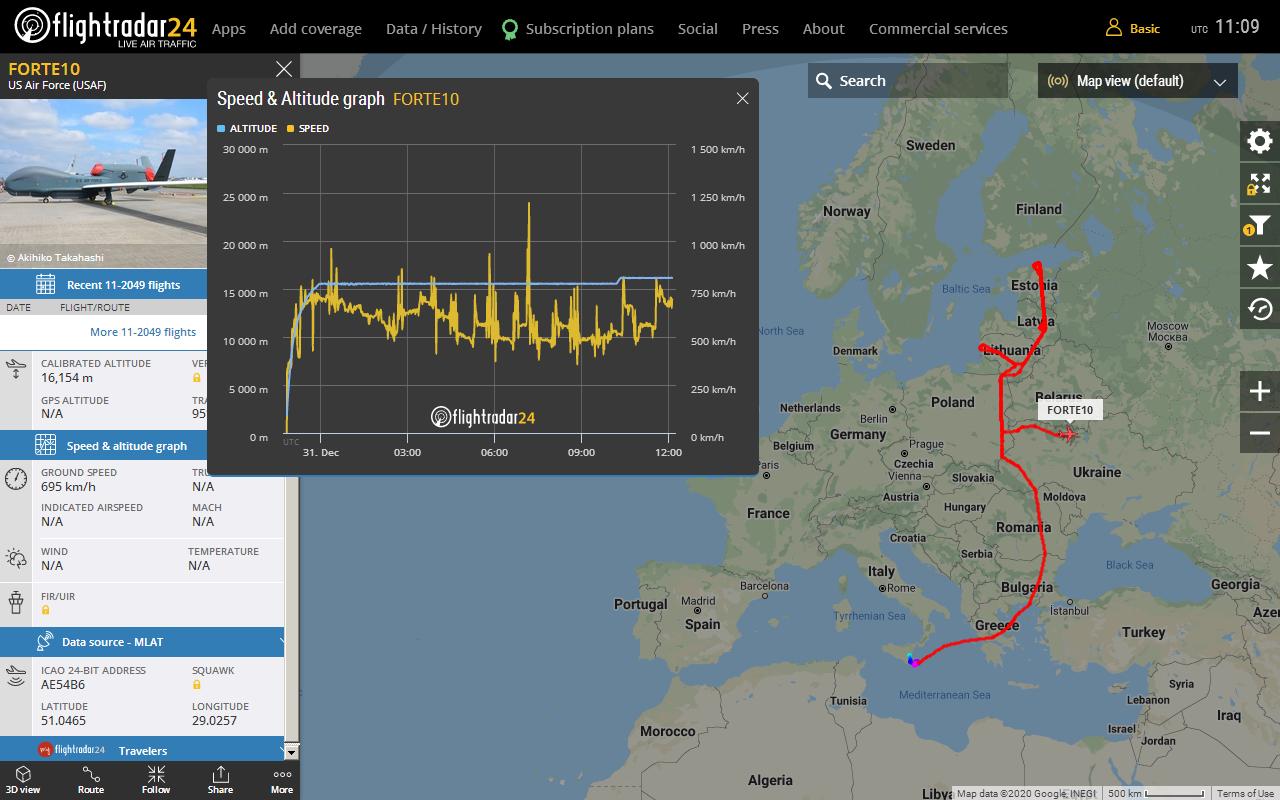Click the ICAO address AE54B6
This screenshot has height=800, width=1280.
[x=63, y=685]
